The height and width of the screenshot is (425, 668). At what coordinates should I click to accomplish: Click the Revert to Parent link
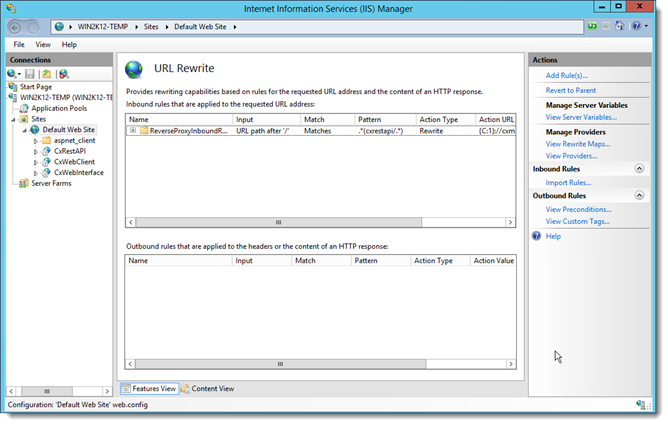(x=571, y=90)
